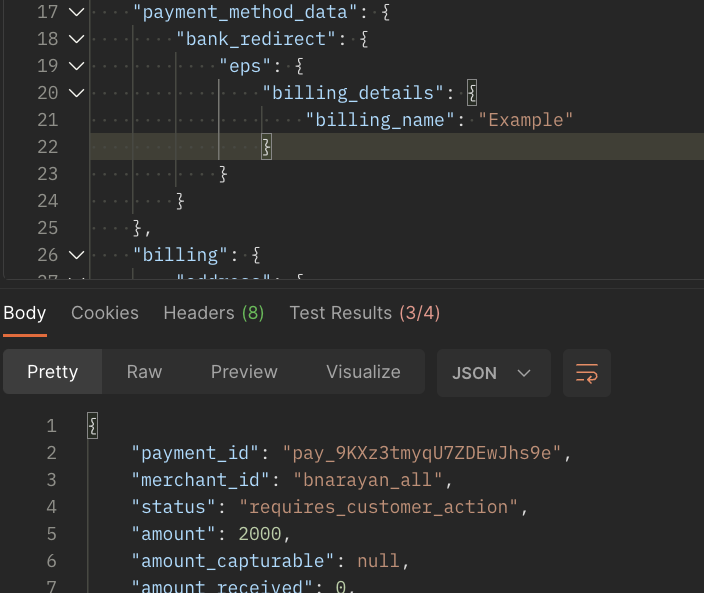
Task: Click the "merchant_id" key in response
Action: pyautogui.click(x=200, y=480)
